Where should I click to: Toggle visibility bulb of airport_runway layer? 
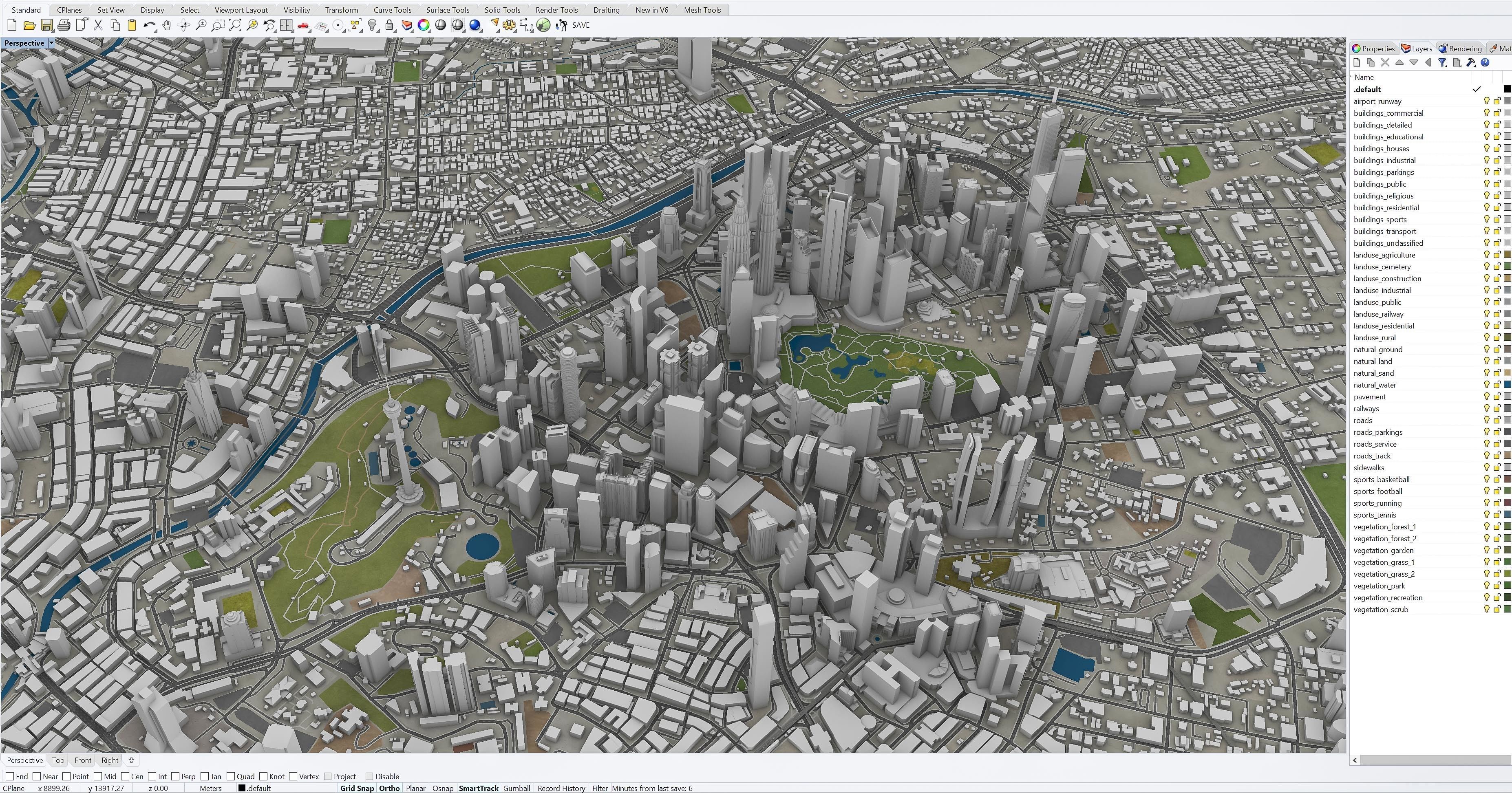click(1486, 101)
